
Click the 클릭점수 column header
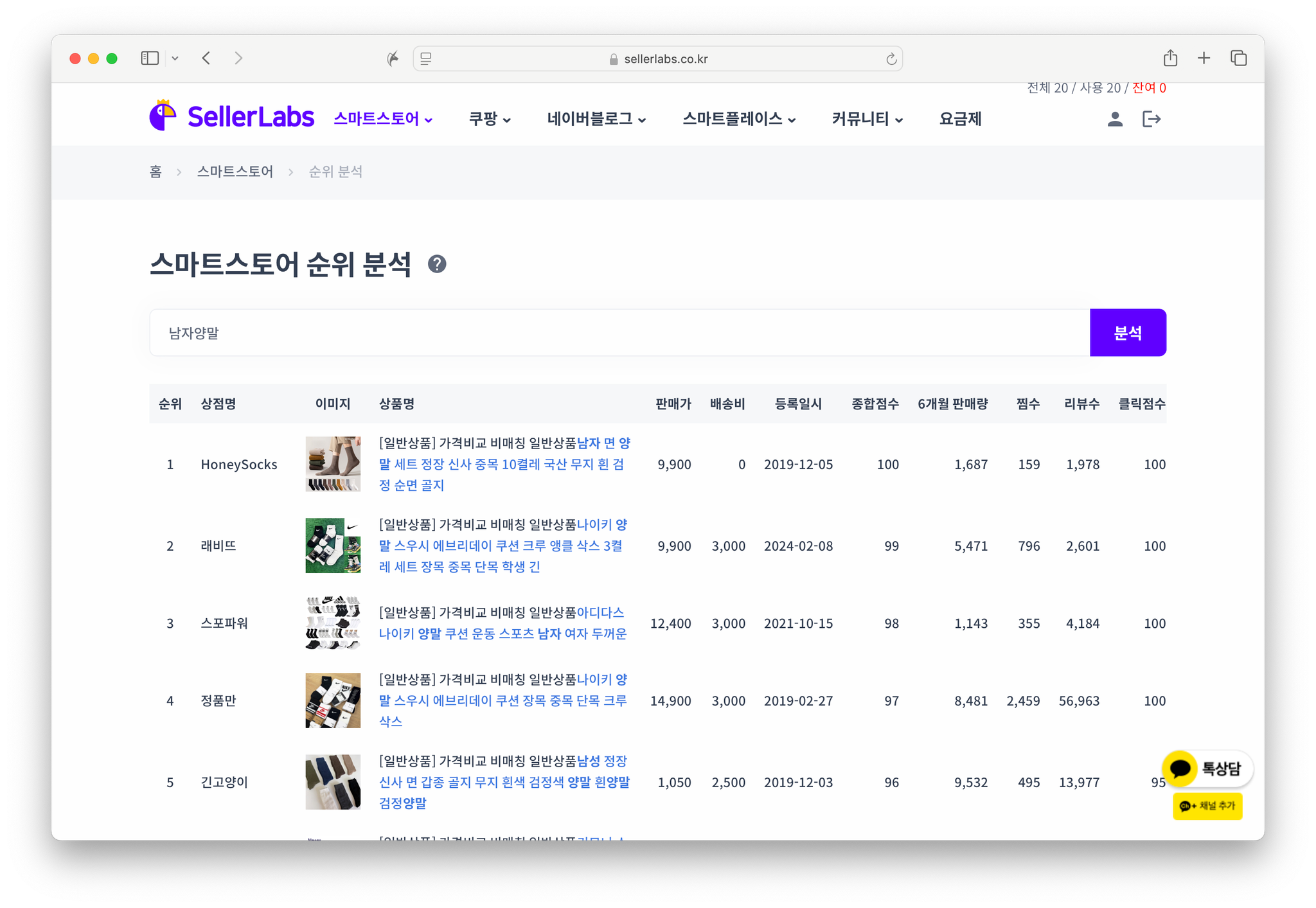(x=1142, y=404)
